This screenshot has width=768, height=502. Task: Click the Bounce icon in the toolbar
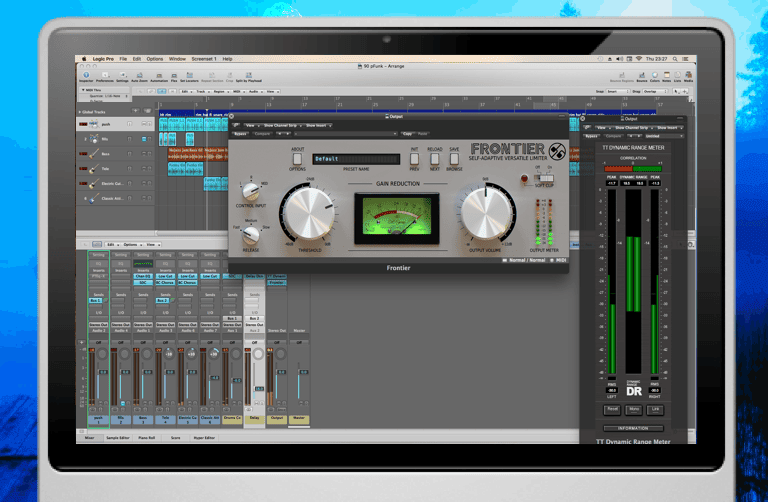[642, 77]
